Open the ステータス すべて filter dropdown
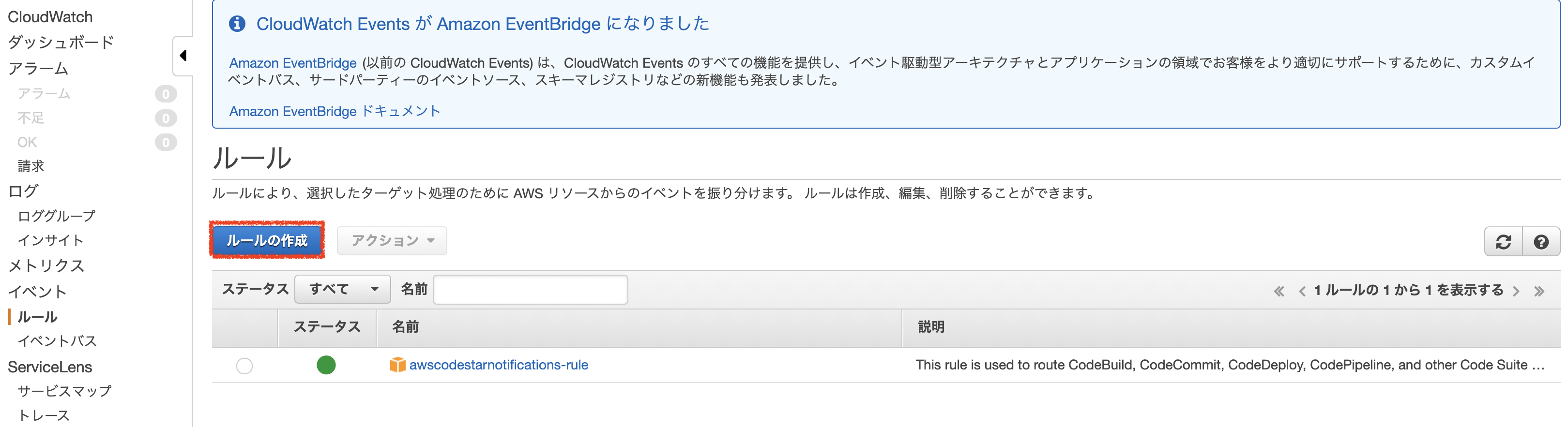 (342, 289)
